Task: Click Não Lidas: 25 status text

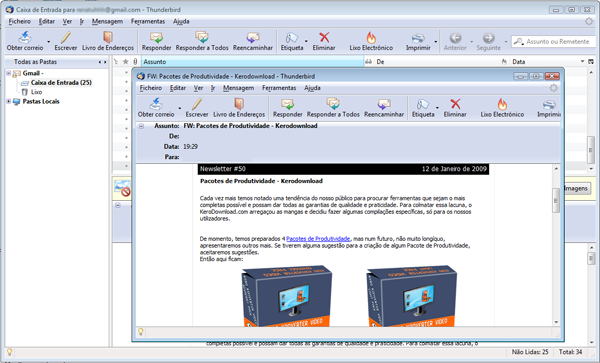Action: (x=530, y=352)
